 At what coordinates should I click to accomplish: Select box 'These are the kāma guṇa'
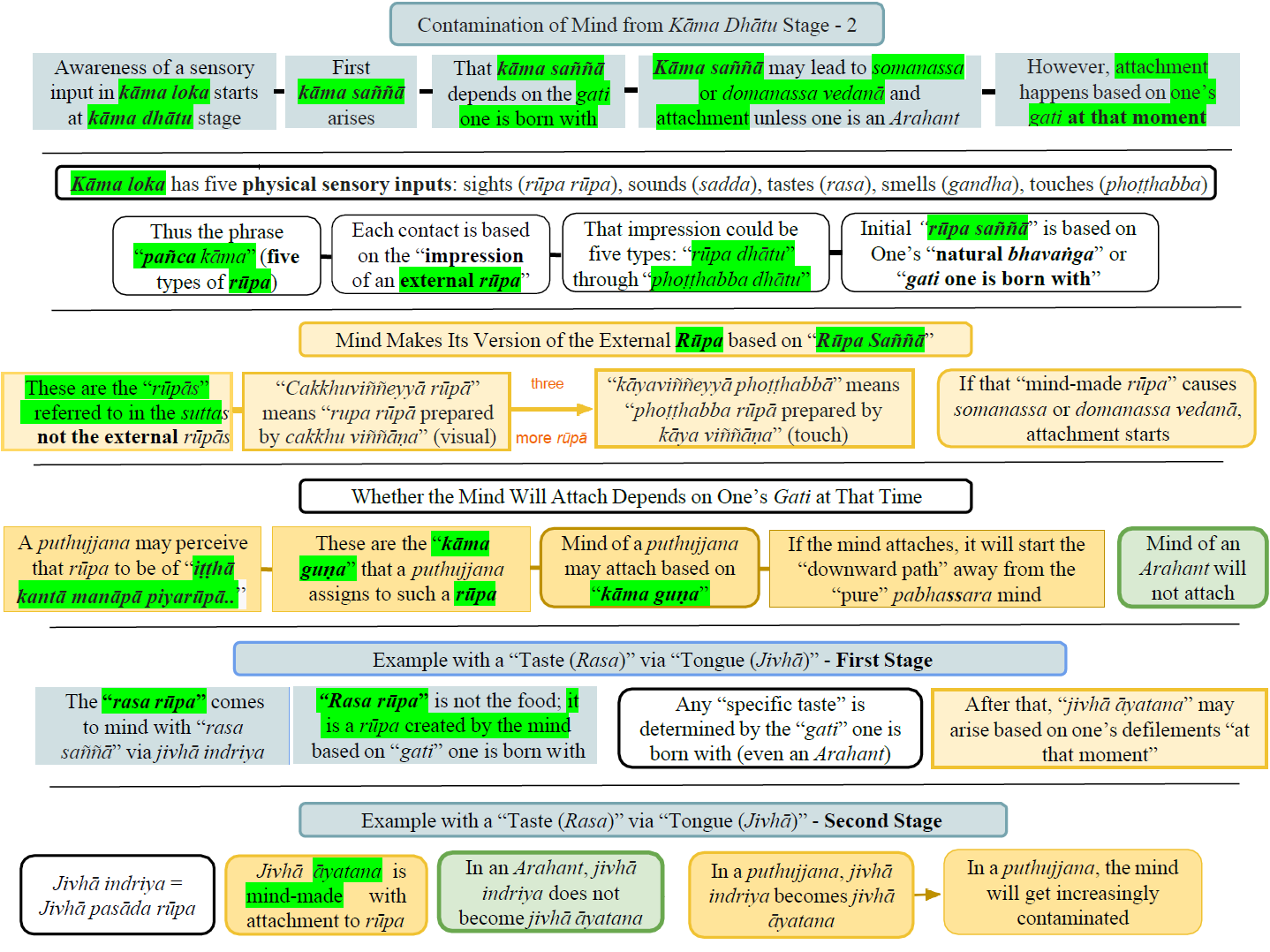(402, 569)
